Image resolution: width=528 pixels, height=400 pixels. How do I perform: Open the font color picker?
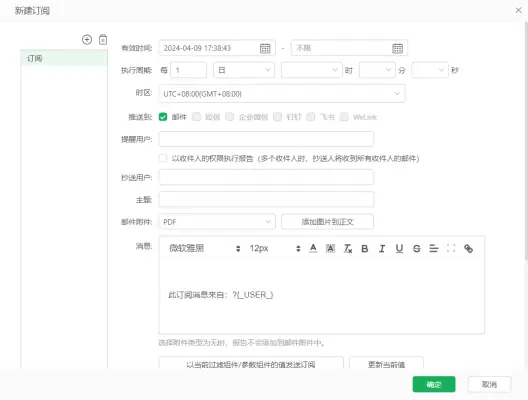(313, 248)
